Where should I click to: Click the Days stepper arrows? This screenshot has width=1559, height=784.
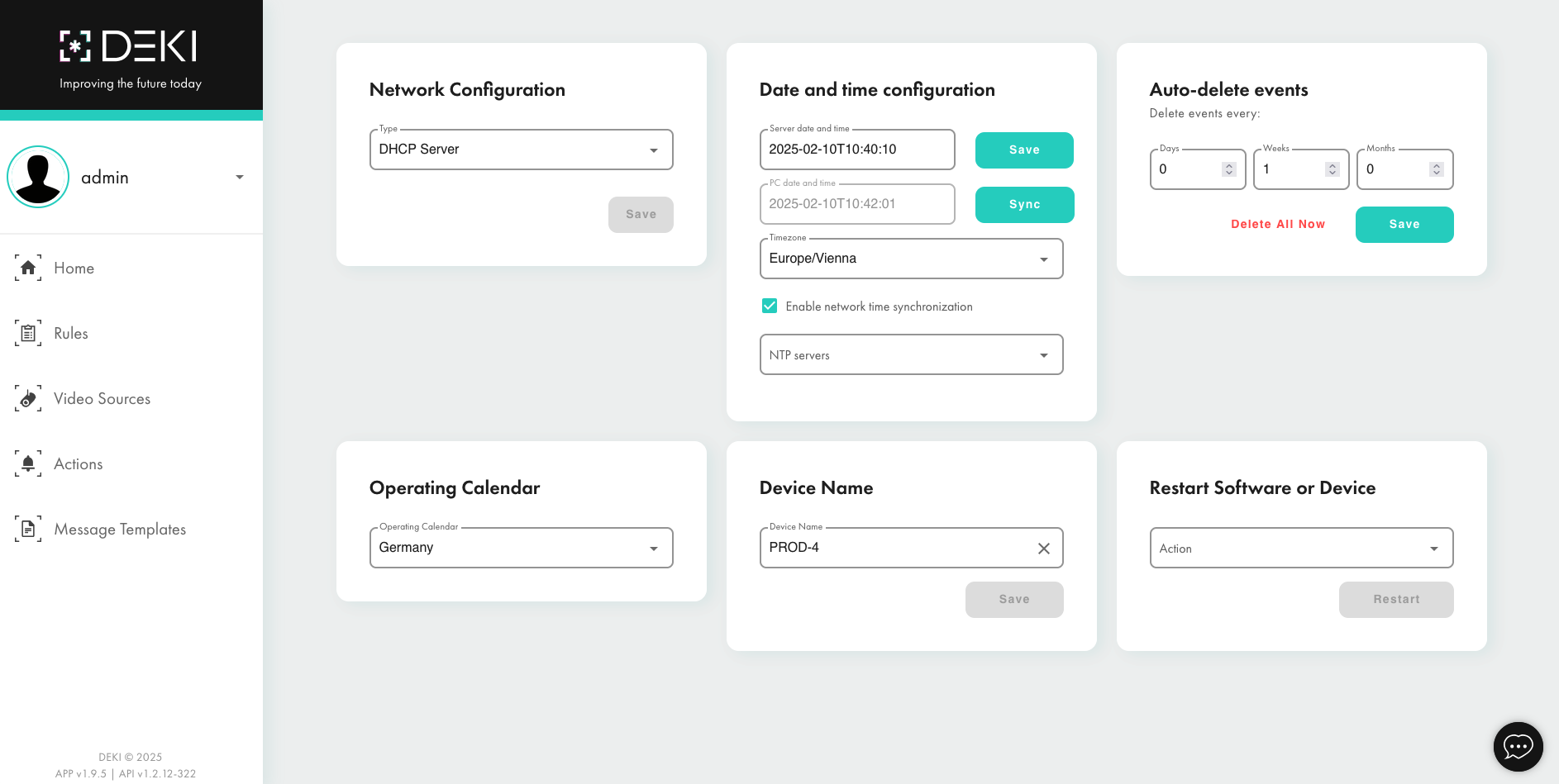click(1228, 169)
